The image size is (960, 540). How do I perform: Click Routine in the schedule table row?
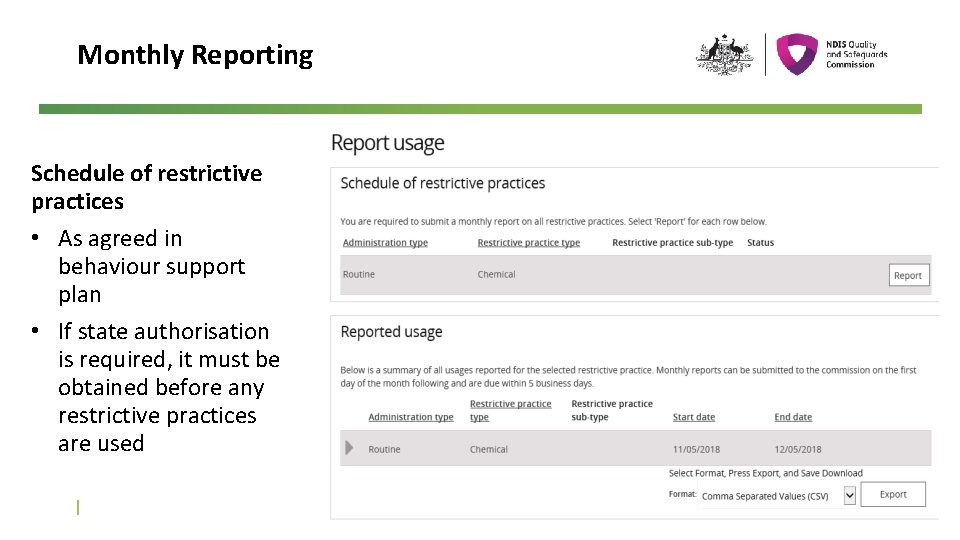tap(359, 274)
